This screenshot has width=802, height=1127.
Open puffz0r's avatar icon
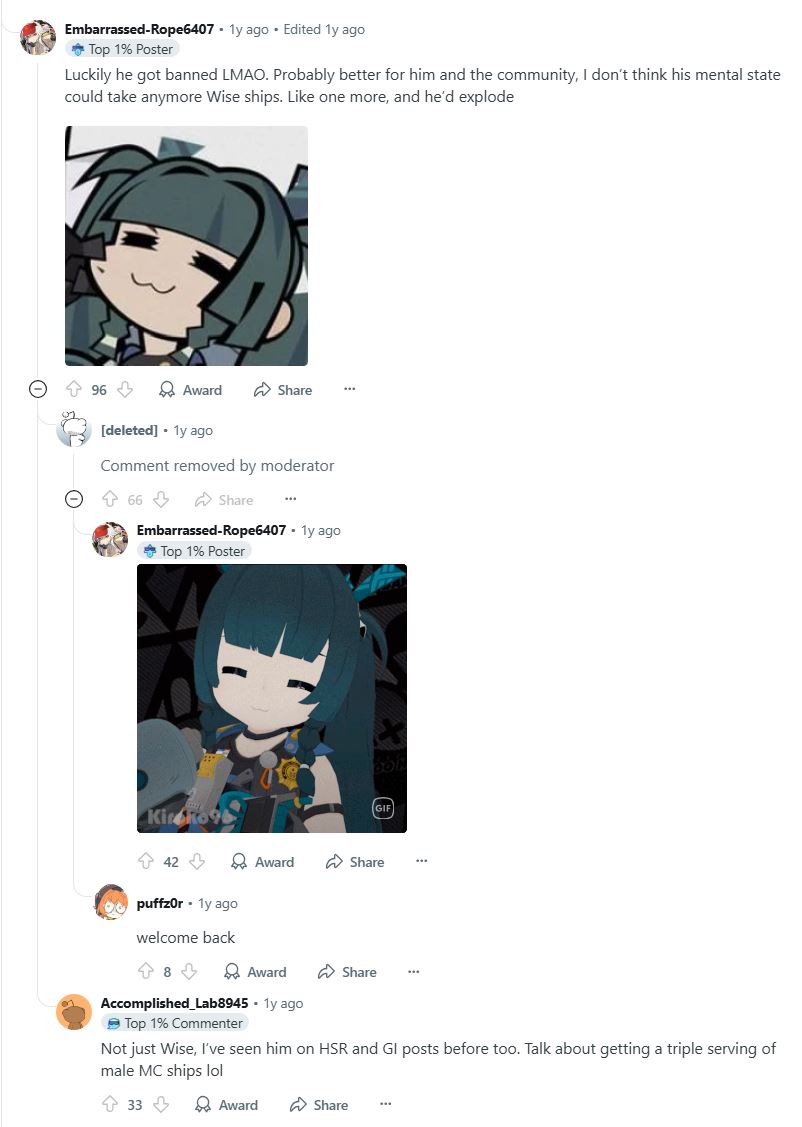tap(111, 902)
